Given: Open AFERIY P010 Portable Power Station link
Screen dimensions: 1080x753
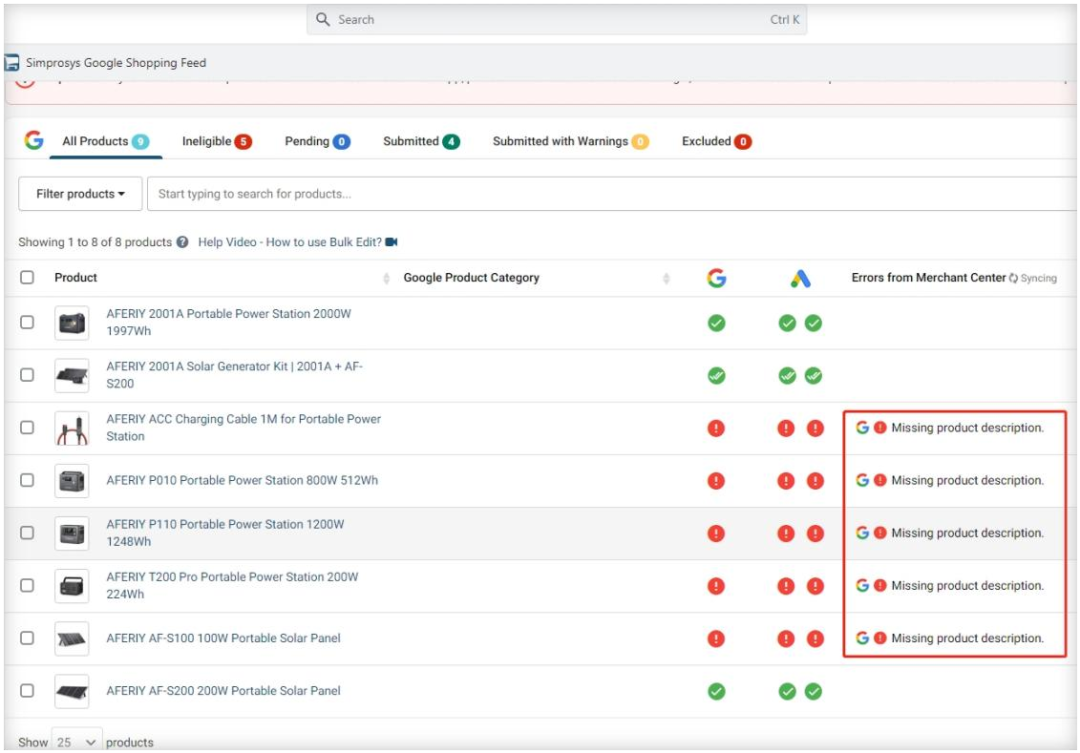Looking at the screenshot, I should point(242,480).
